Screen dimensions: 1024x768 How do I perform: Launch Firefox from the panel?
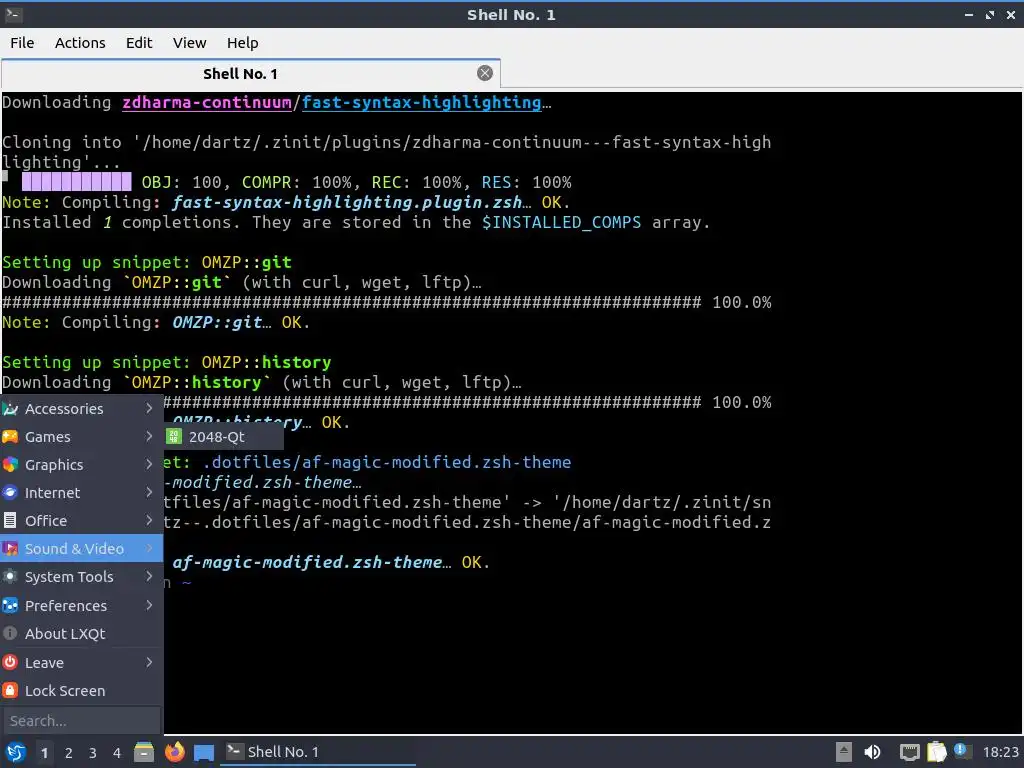click(174, 752)
